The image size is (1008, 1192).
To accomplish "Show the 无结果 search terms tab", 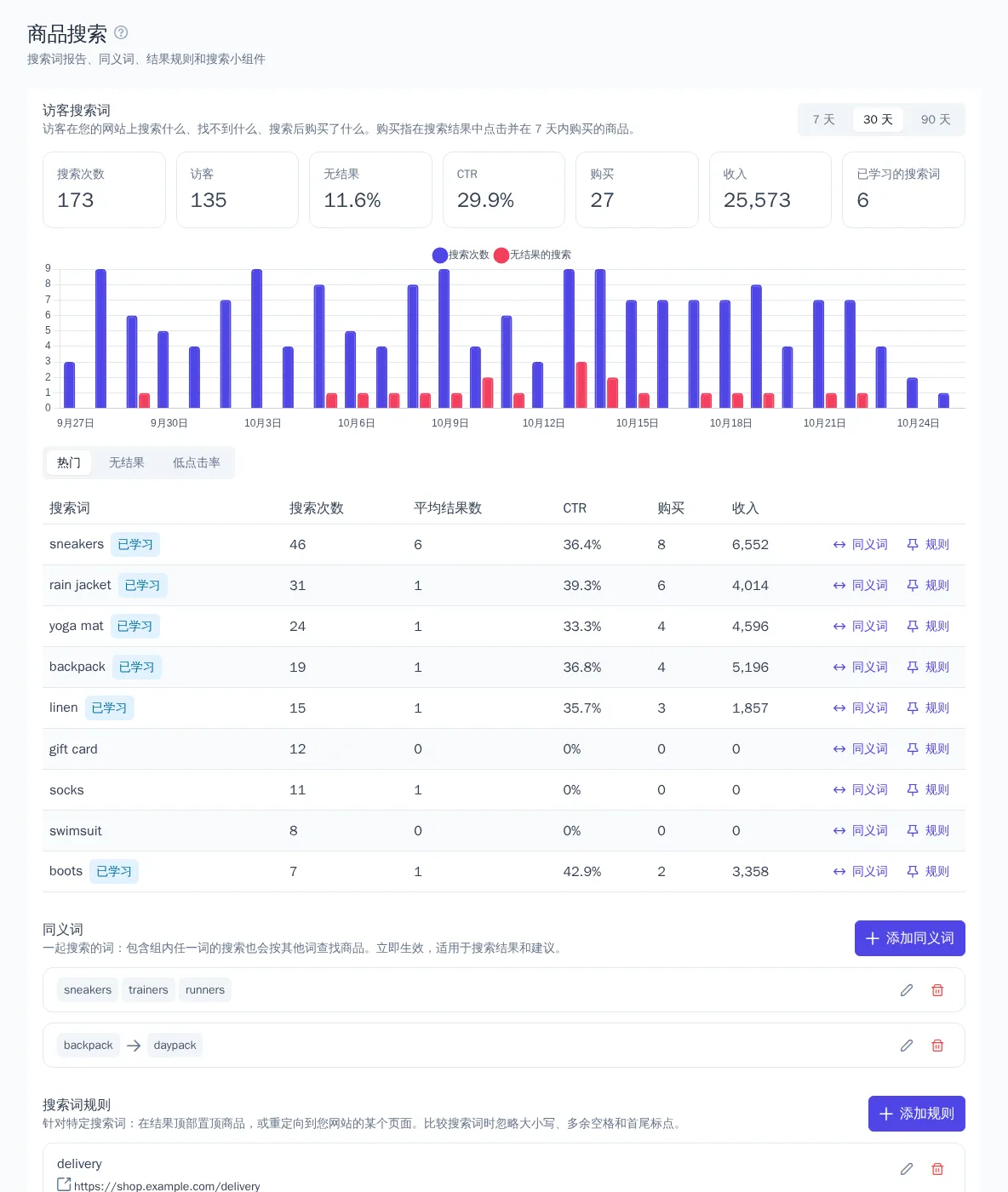I will pos(127,463).
